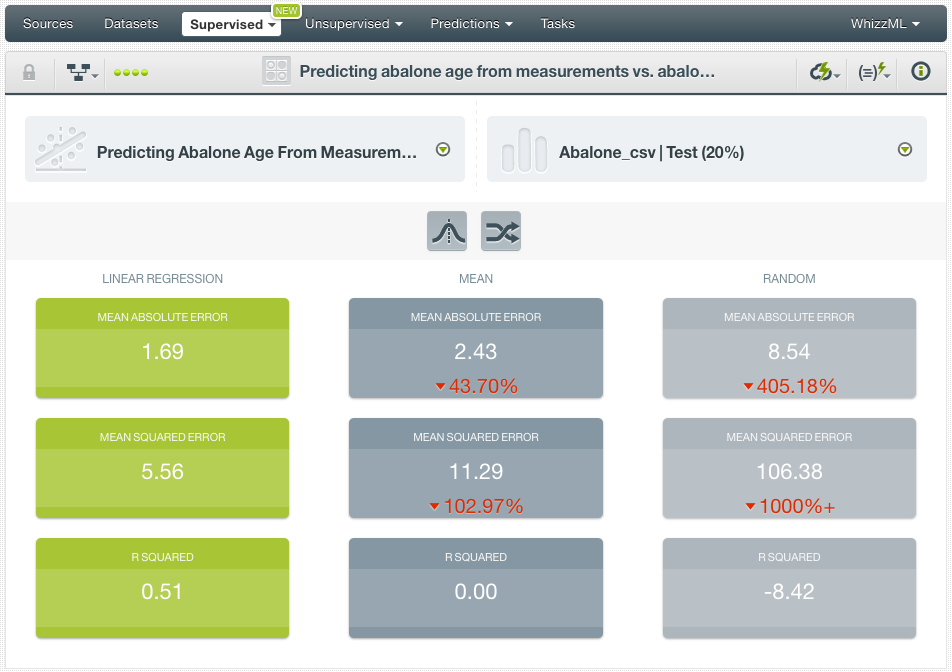The height and width of the screenshot is (672, 952).
Task: Click the Abalone test dataset bars icon
Action: click(x=523, y=149)
